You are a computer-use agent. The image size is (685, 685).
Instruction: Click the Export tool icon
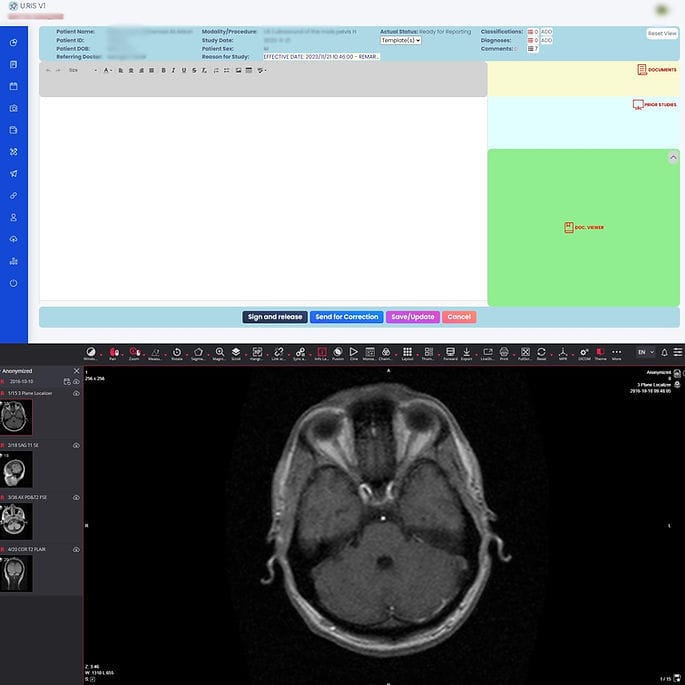(x=466, y=353)
